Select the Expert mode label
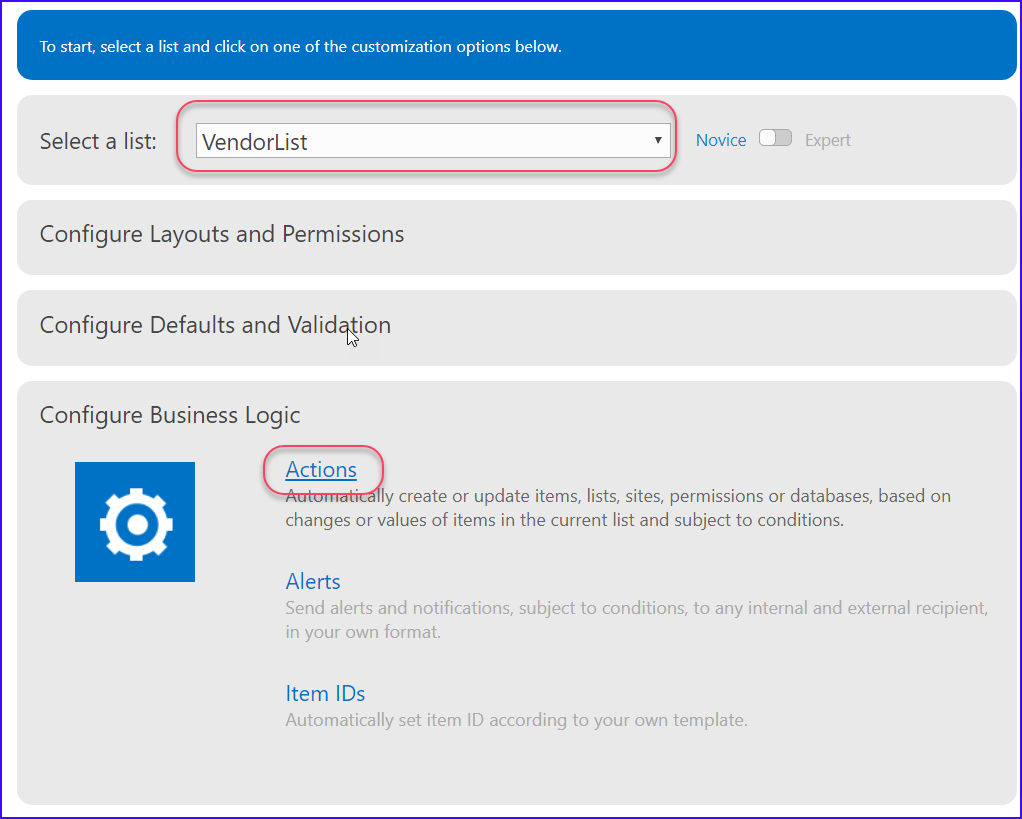 [x=828, y=139]
